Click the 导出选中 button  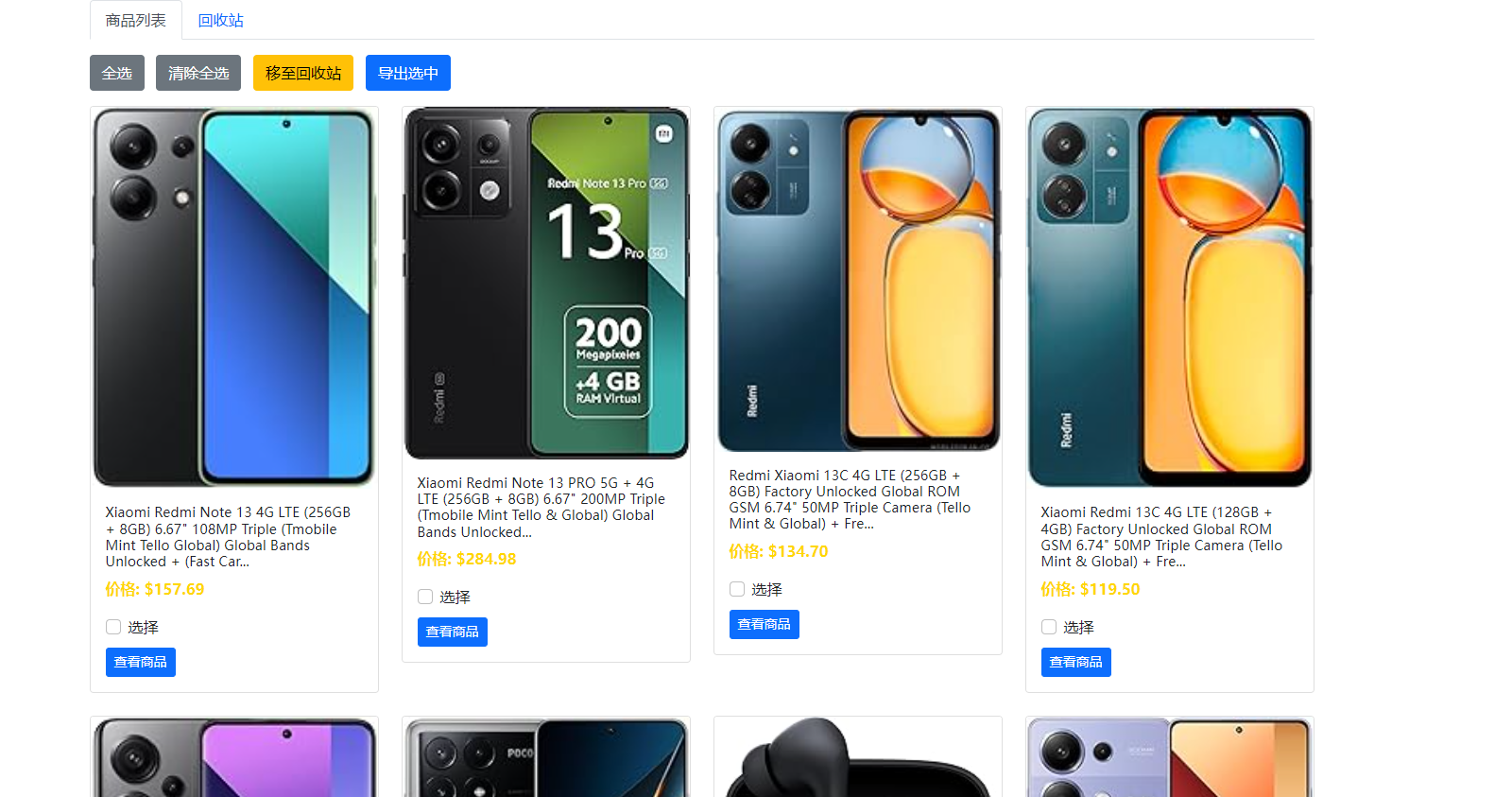[x=407, y=73]
